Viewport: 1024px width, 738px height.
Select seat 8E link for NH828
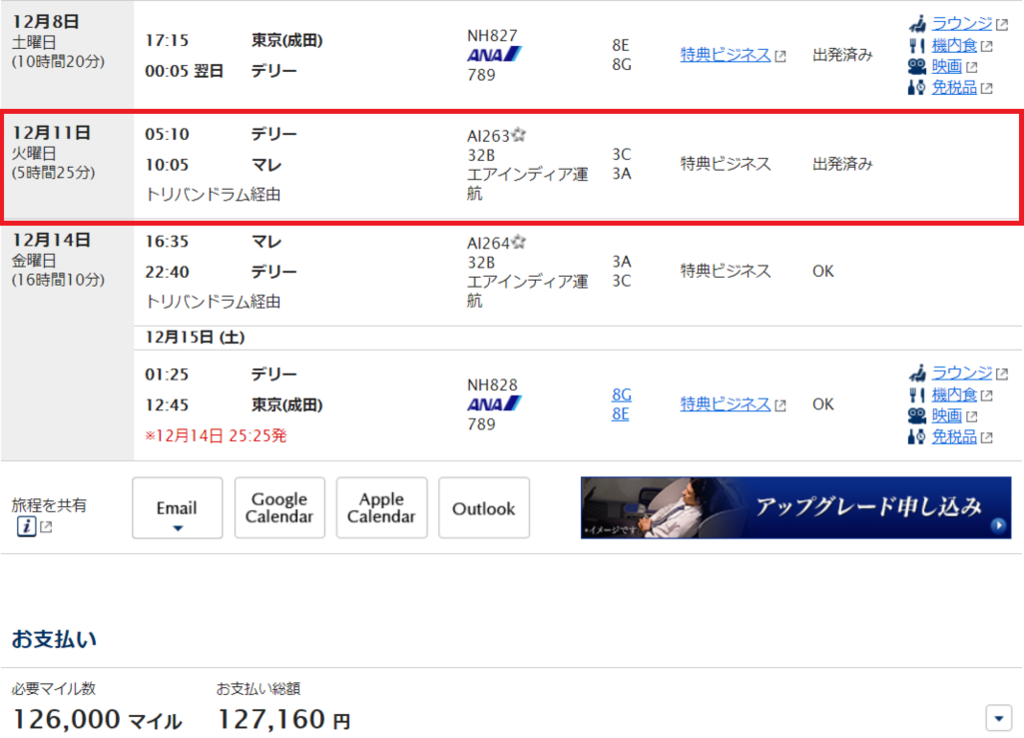(620, 414)
